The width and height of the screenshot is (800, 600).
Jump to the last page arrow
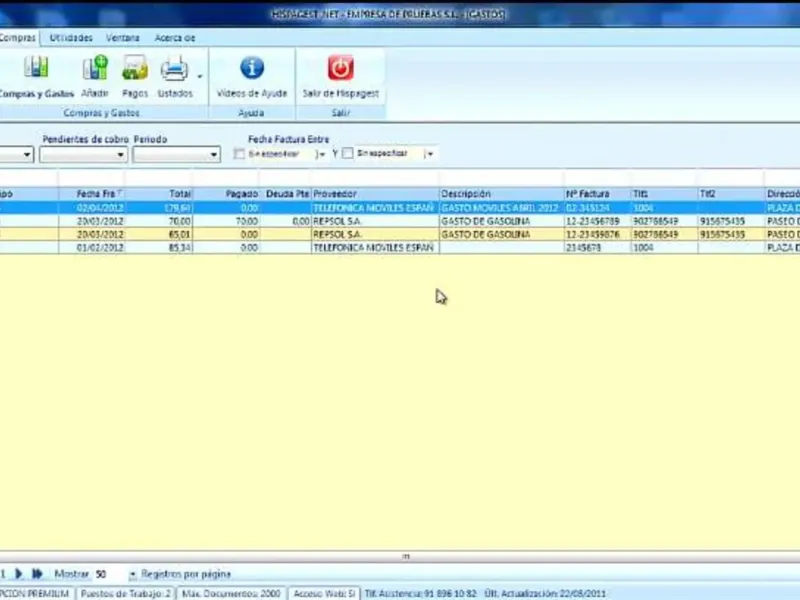coord(37,574)
